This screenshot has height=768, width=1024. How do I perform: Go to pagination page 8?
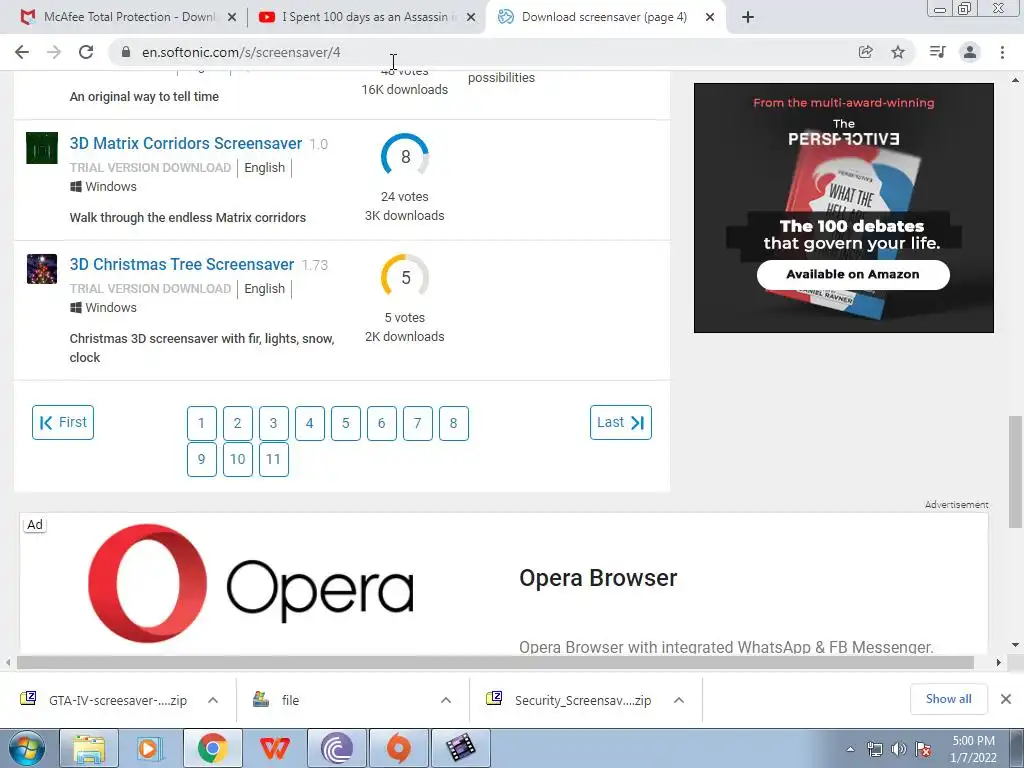tap(453, 423)
